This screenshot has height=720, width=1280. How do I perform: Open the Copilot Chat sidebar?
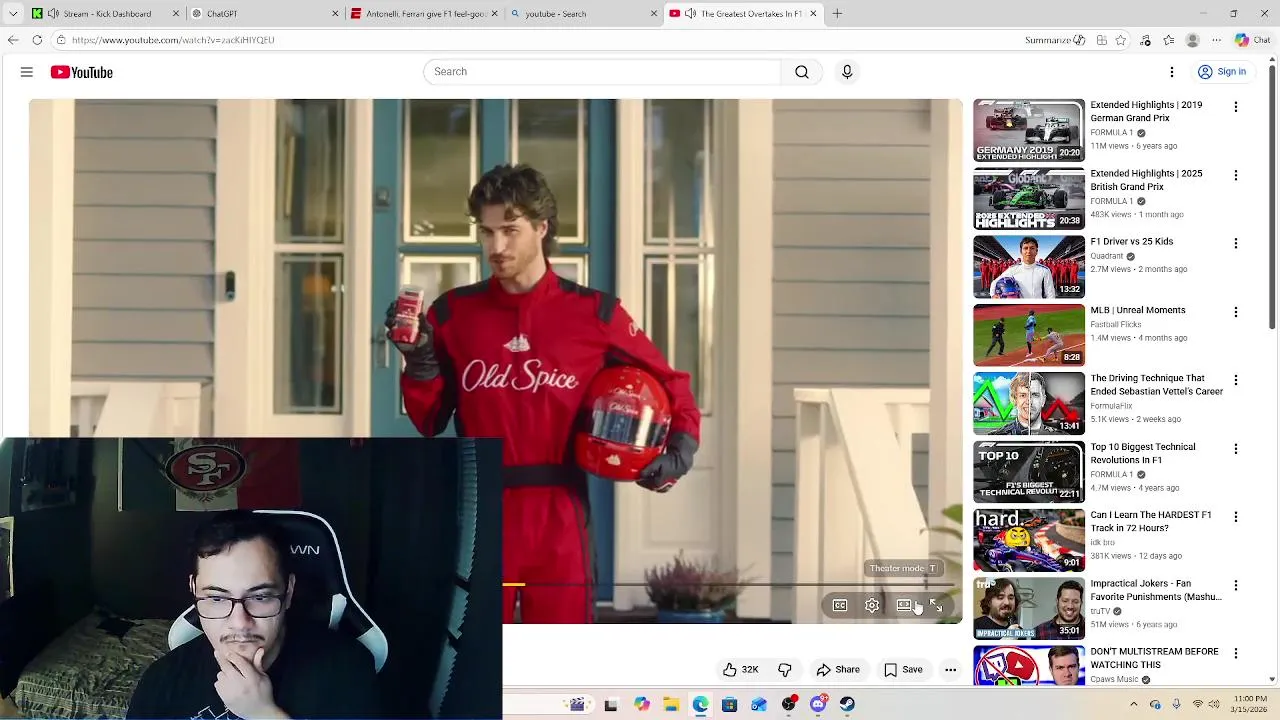point(1252,40)
